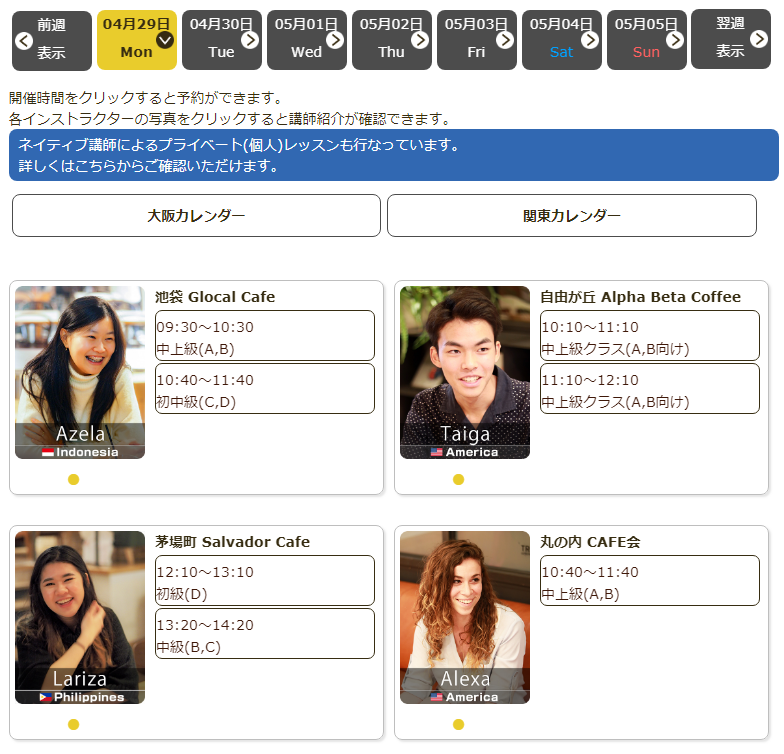Book 09:30～10:30 slot at 池袋 Glocal Cafe
The image size is (784, 754).
pos(265,336)
